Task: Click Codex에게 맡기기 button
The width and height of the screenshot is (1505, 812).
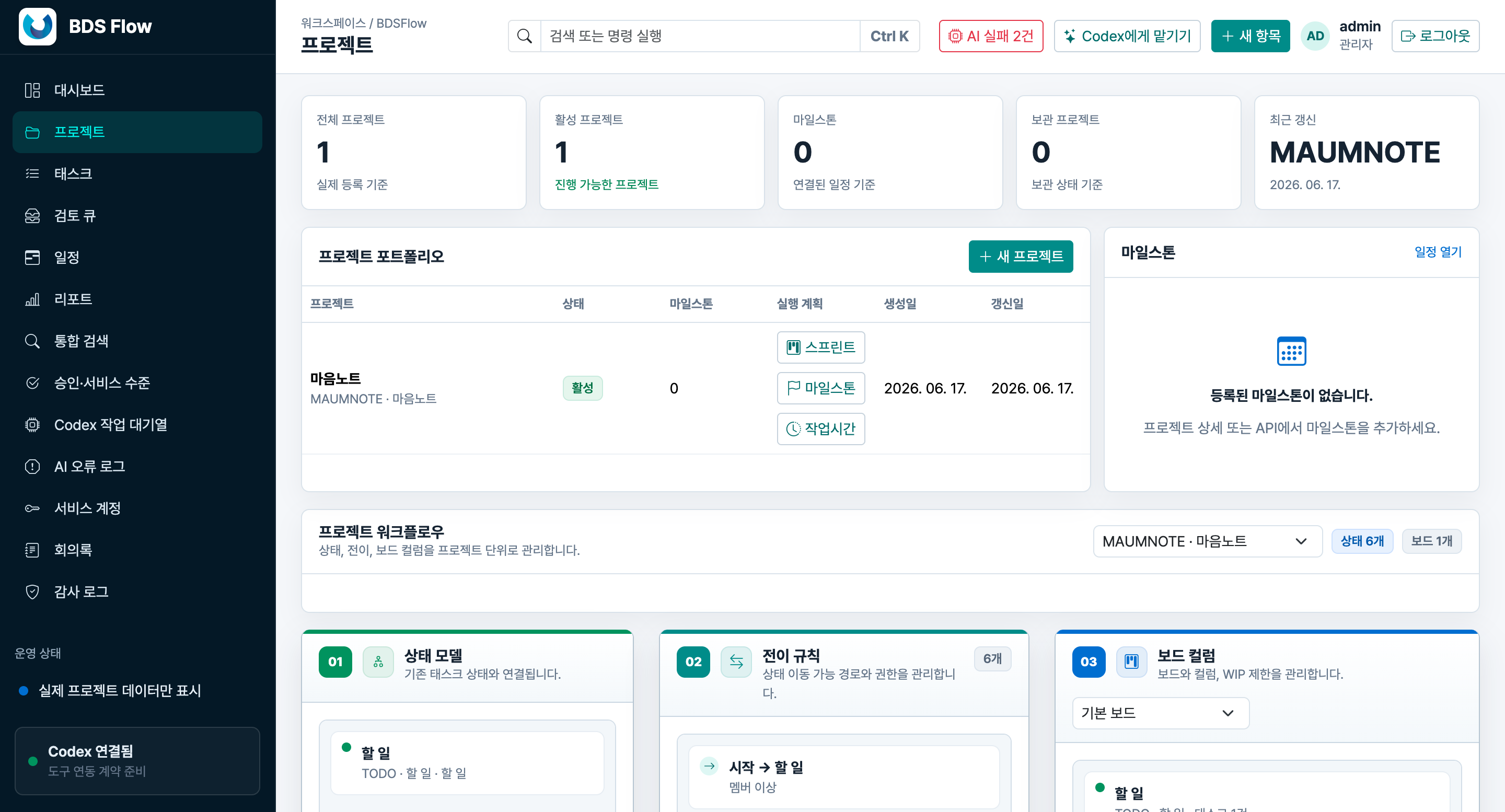Action: pos(1127,36)
